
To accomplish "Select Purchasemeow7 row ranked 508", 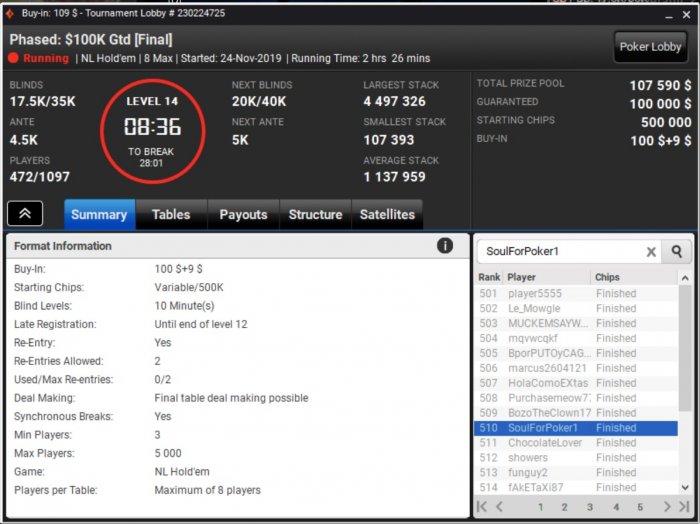I will point(576,398).
